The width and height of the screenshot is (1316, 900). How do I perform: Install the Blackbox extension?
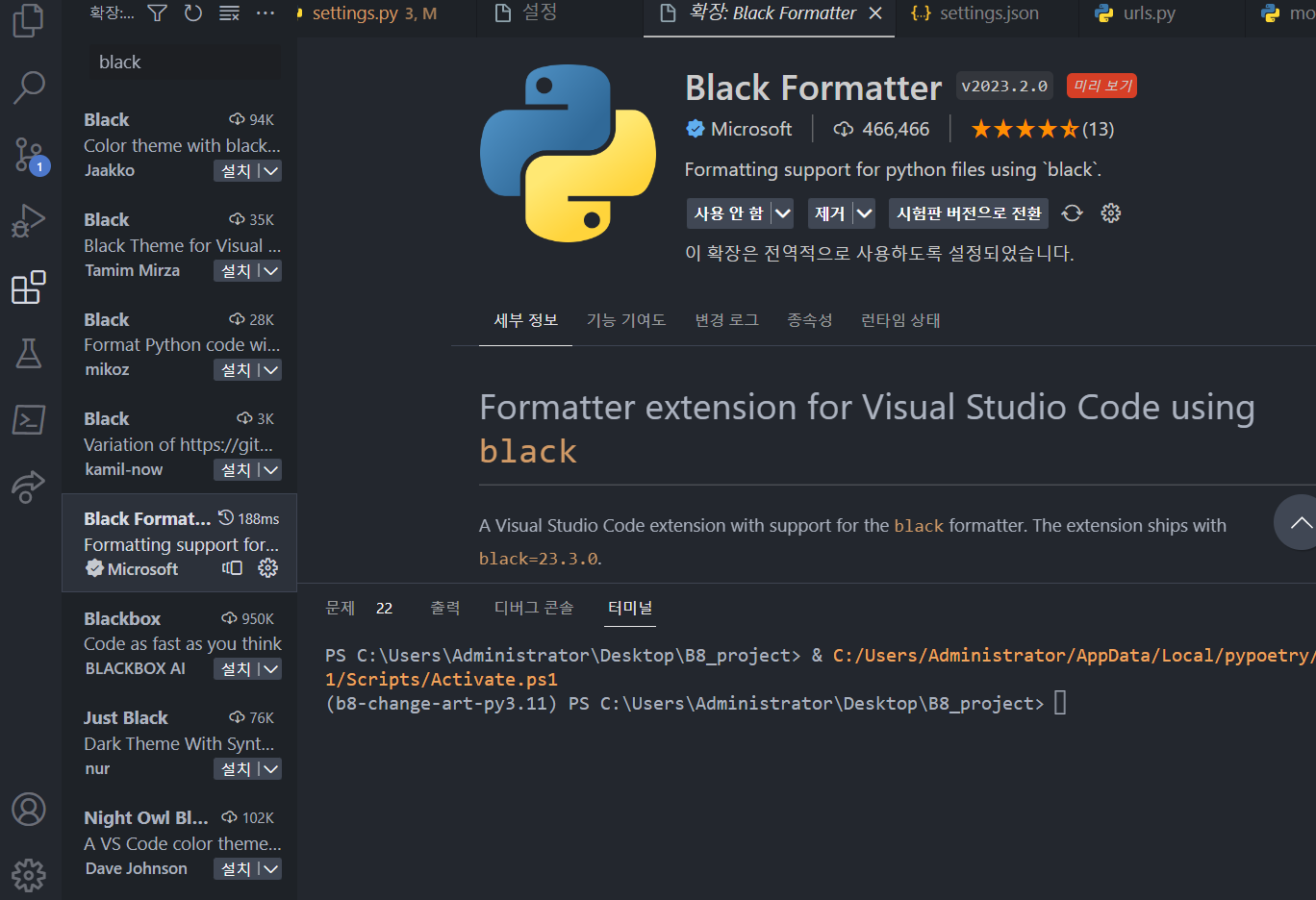coord(236,669)
